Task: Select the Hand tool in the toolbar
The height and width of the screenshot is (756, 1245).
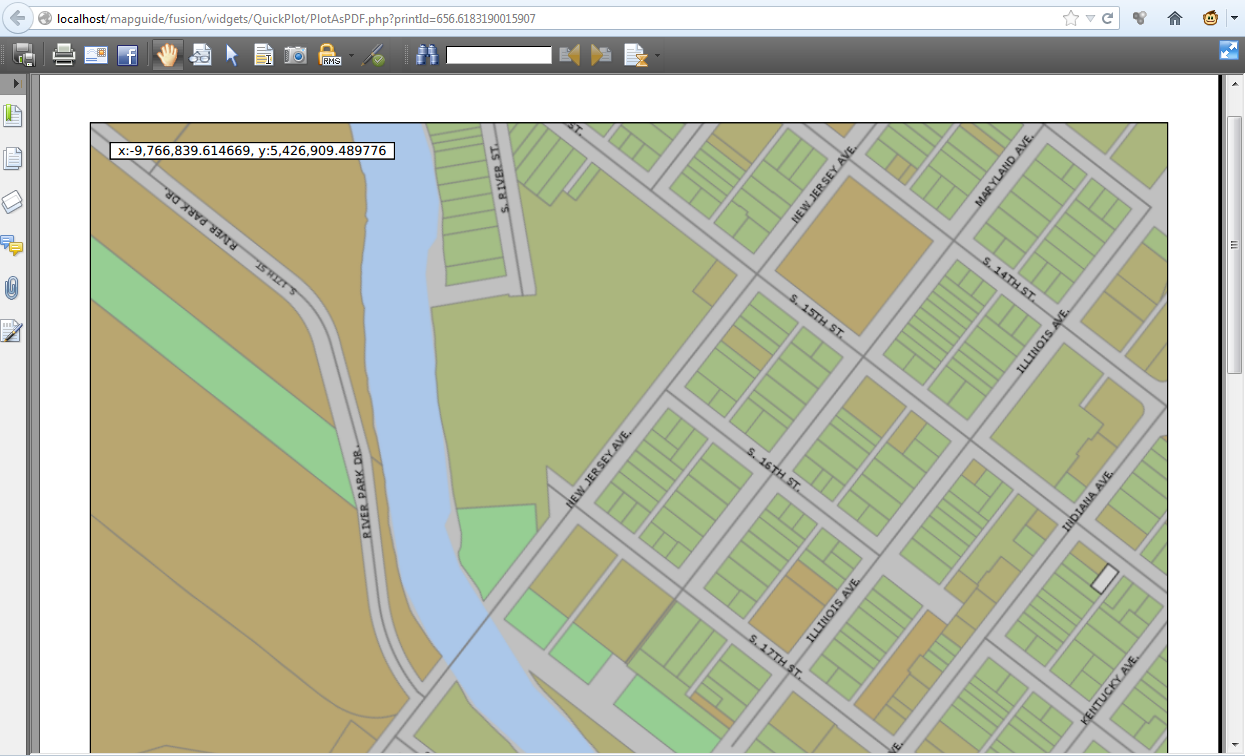Action: 167,55
